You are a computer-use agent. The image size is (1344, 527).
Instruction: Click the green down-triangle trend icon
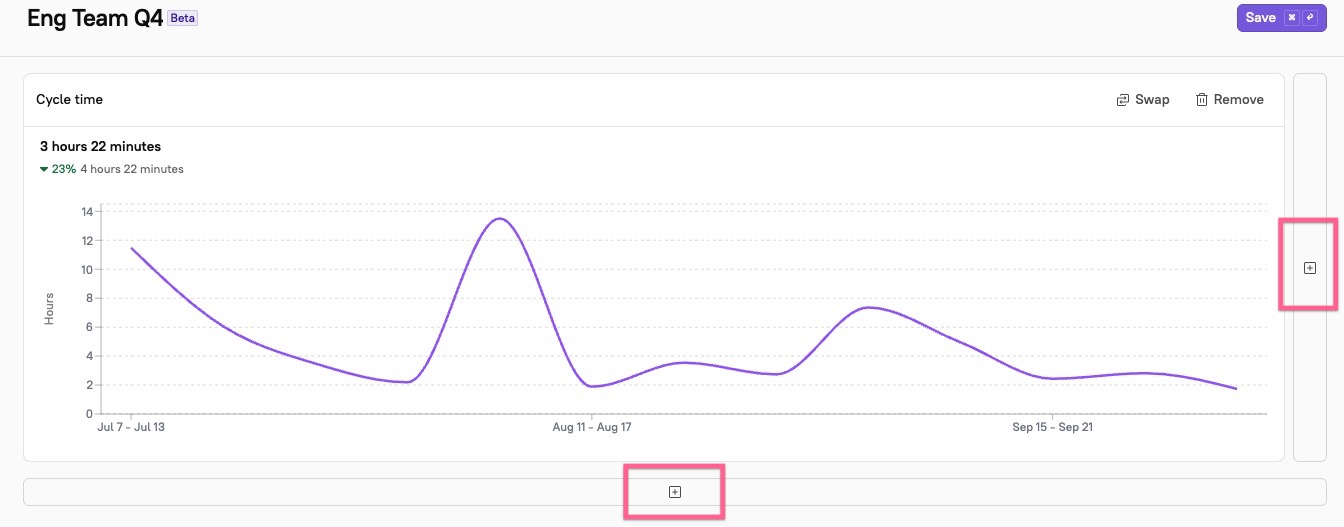(44, 170)
